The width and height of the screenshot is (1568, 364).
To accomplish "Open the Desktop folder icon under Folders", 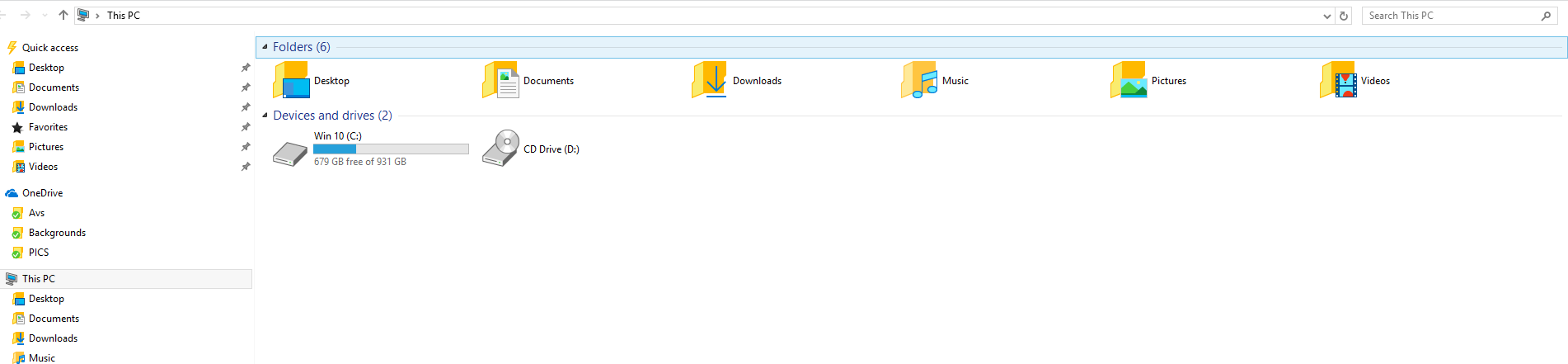I will click(291, 80).
